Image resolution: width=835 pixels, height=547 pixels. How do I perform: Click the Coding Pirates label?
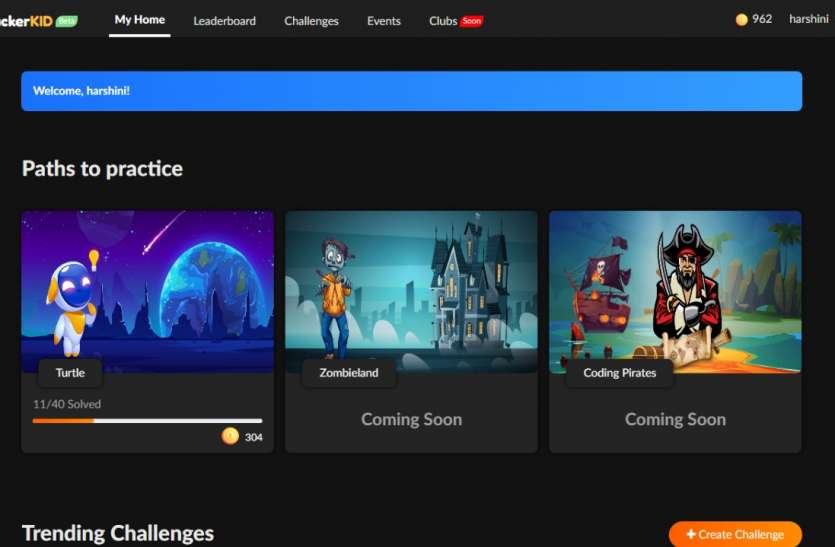tap(619, 373)
